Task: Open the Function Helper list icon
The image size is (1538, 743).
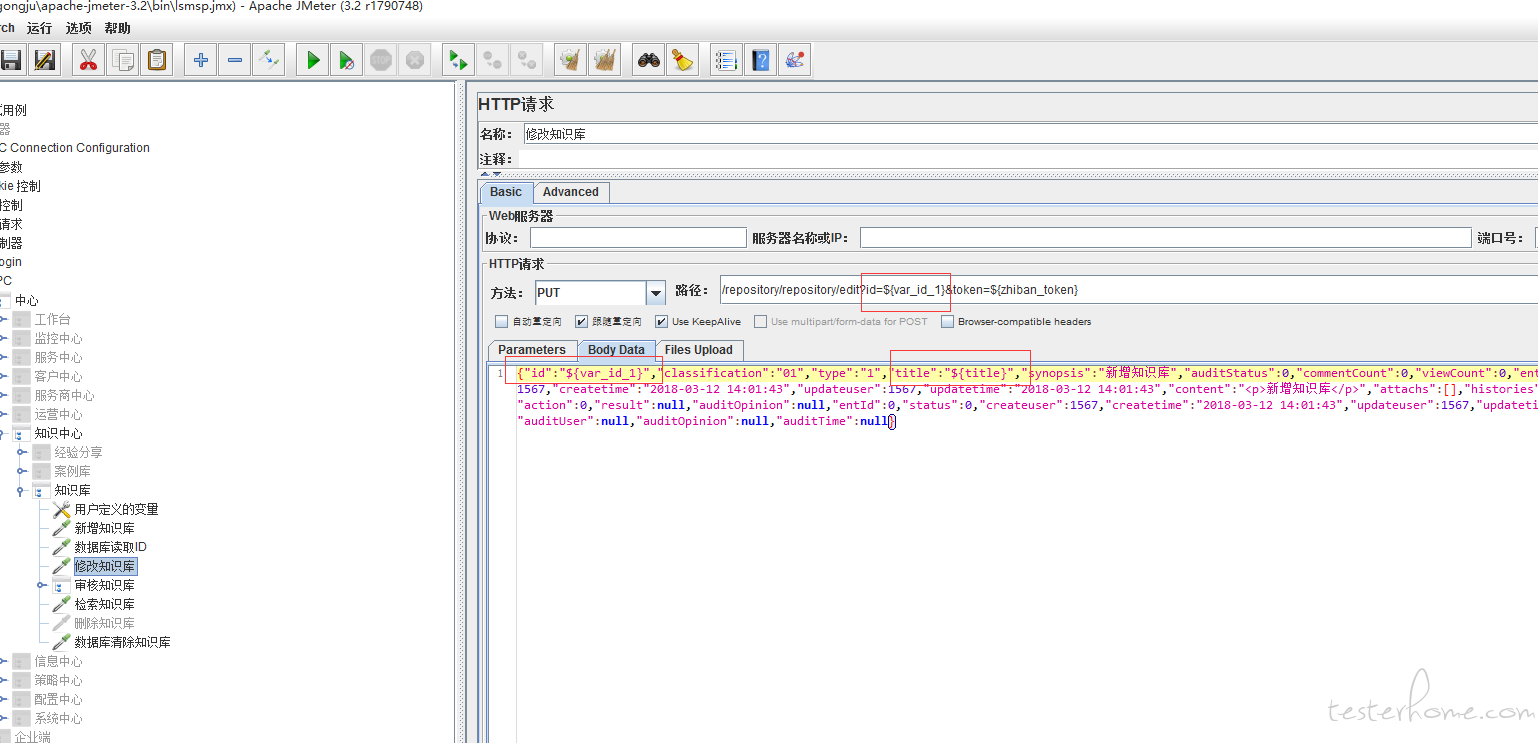Action: tap(727, 60)
